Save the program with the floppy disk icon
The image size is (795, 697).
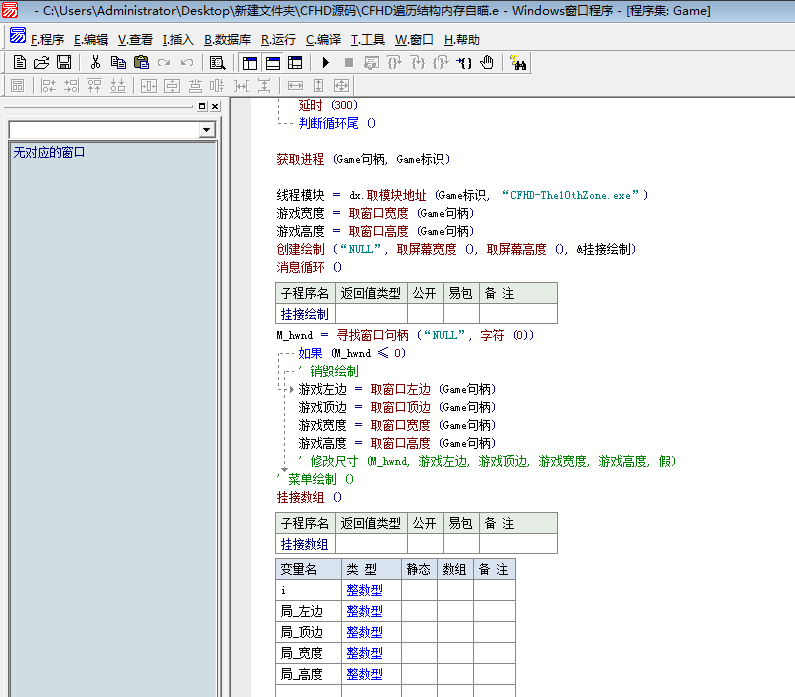coord(63,62)
